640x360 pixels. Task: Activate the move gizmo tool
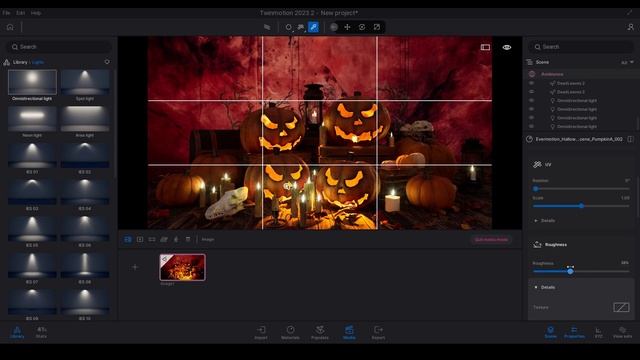[347, 27]
